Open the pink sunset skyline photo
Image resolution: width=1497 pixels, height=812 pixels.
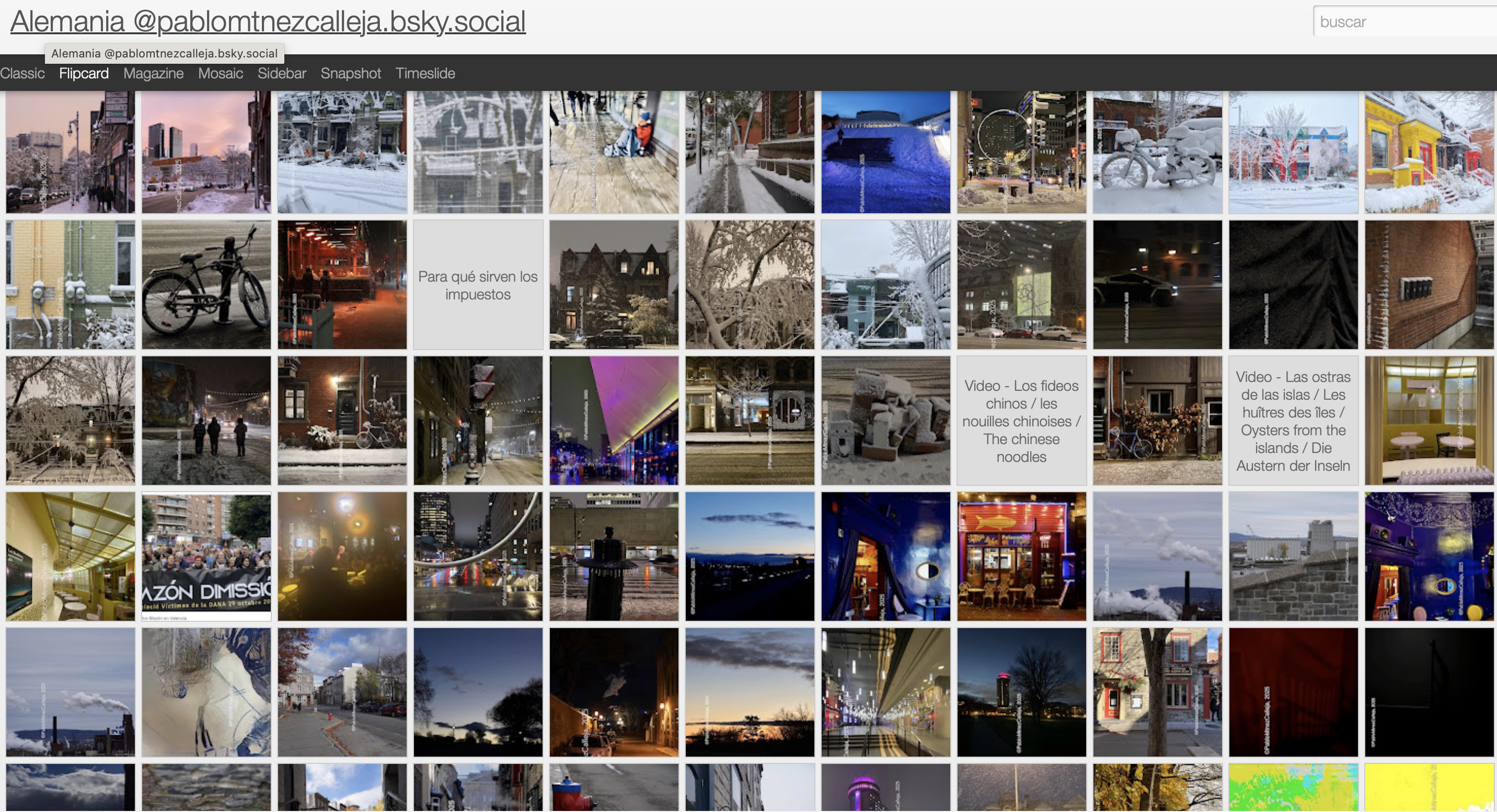click(x=206, y=152)
